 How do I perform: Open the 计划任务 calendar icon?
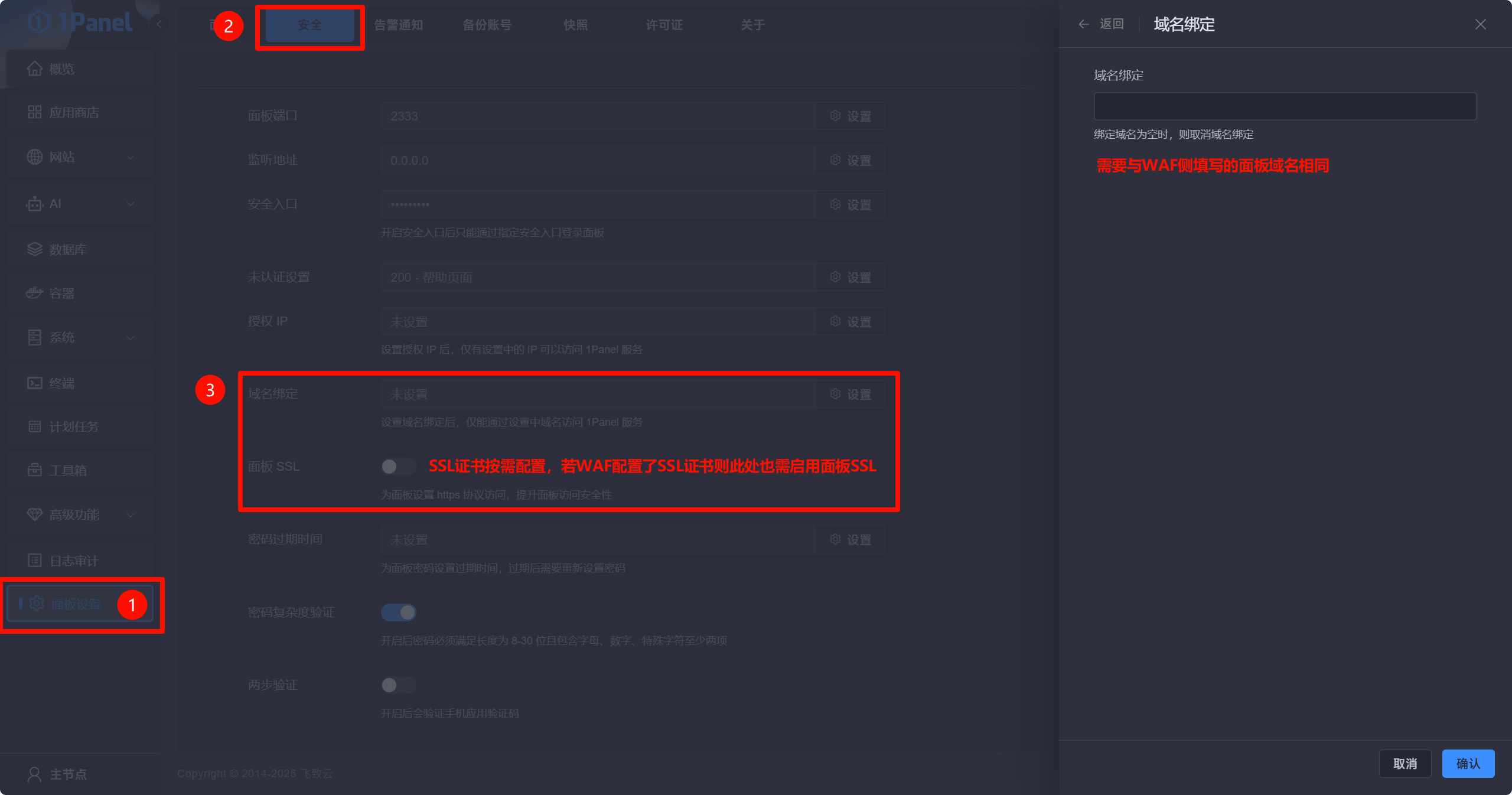(35, 426)
